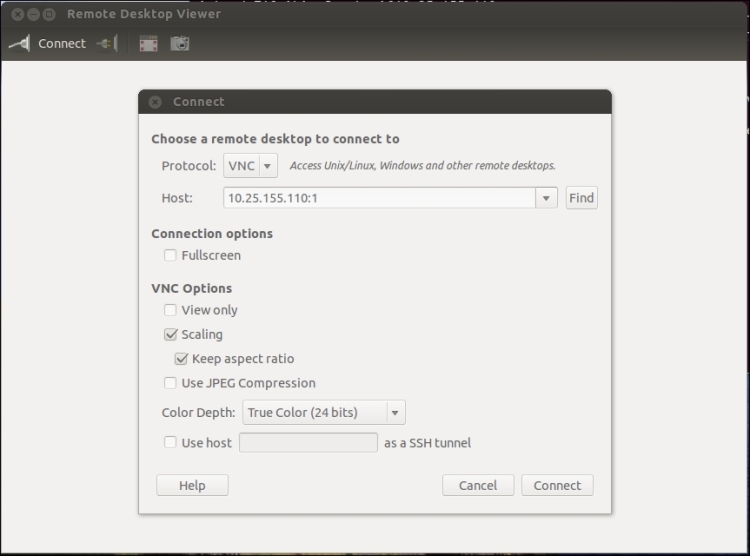
Task: Maximize the Remote Desktop Viewer window
Action: point(49,14)
